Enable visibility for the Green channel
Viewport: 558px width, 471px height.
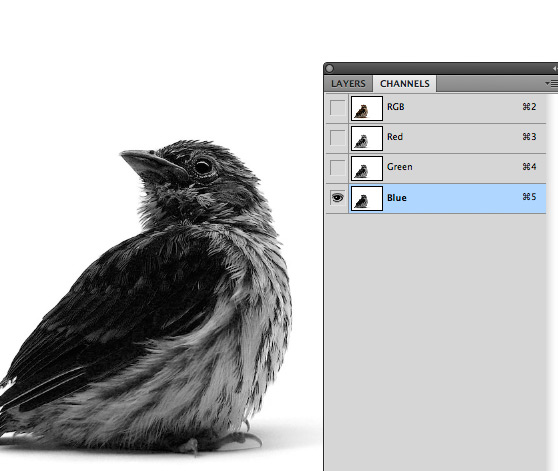point(337,168)
